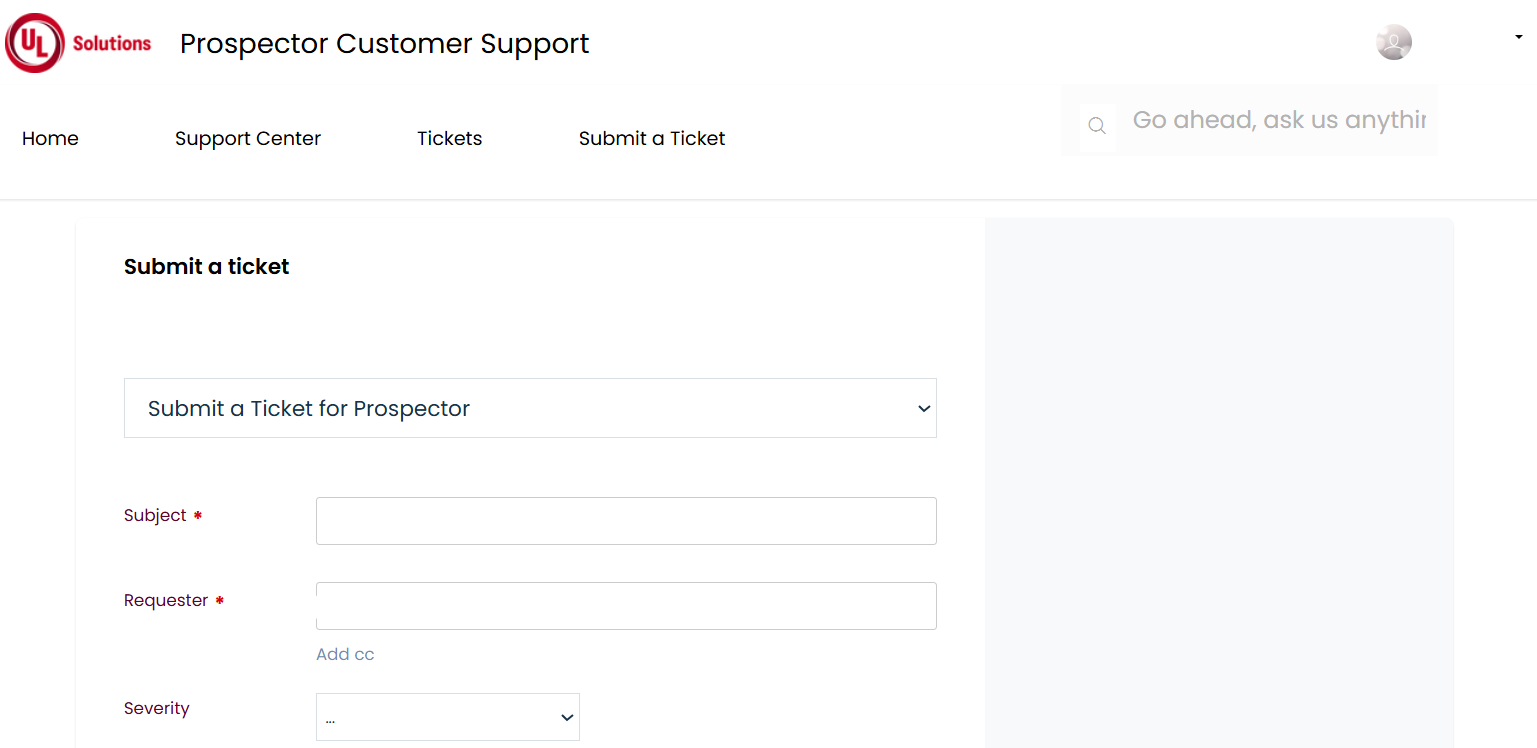Click the Prospector Customer Support title
1537x748 pixels.
pos(385,44)
